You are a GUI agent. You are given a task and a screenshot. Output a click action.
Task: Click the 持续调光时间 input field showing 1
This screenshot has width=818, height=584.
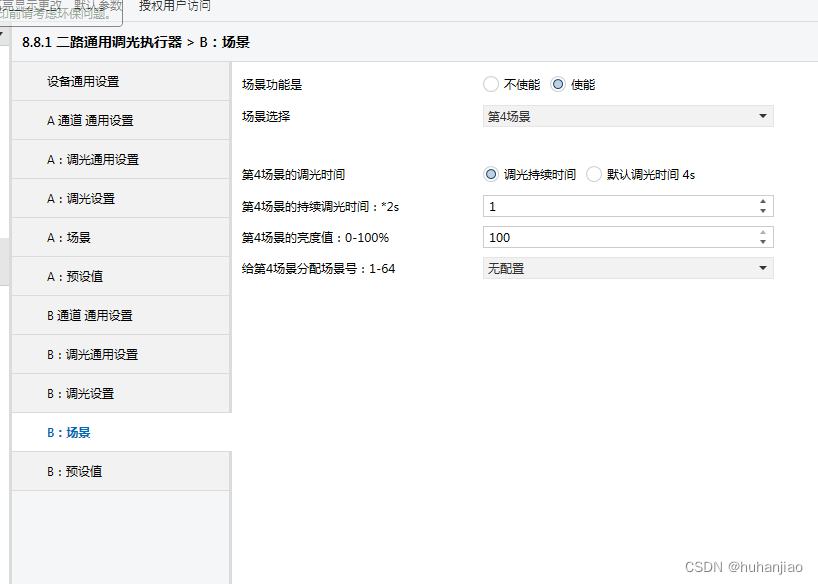pyautogui.click(x=615, y=206)
